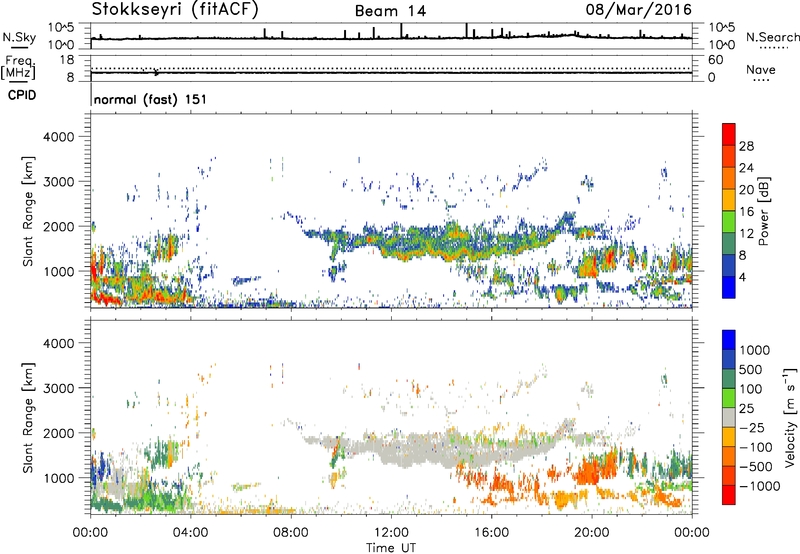Viewport: 800px width, 554px height.
Task: Select the Slant Range label of power panel
Action: 28,212
